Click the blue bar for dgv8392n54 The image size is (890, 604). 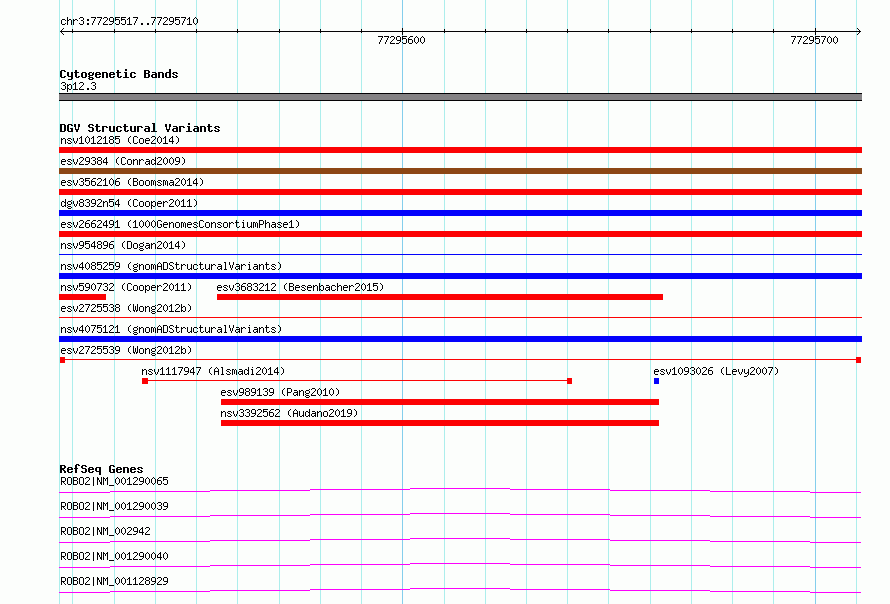(x=460, y=213)
